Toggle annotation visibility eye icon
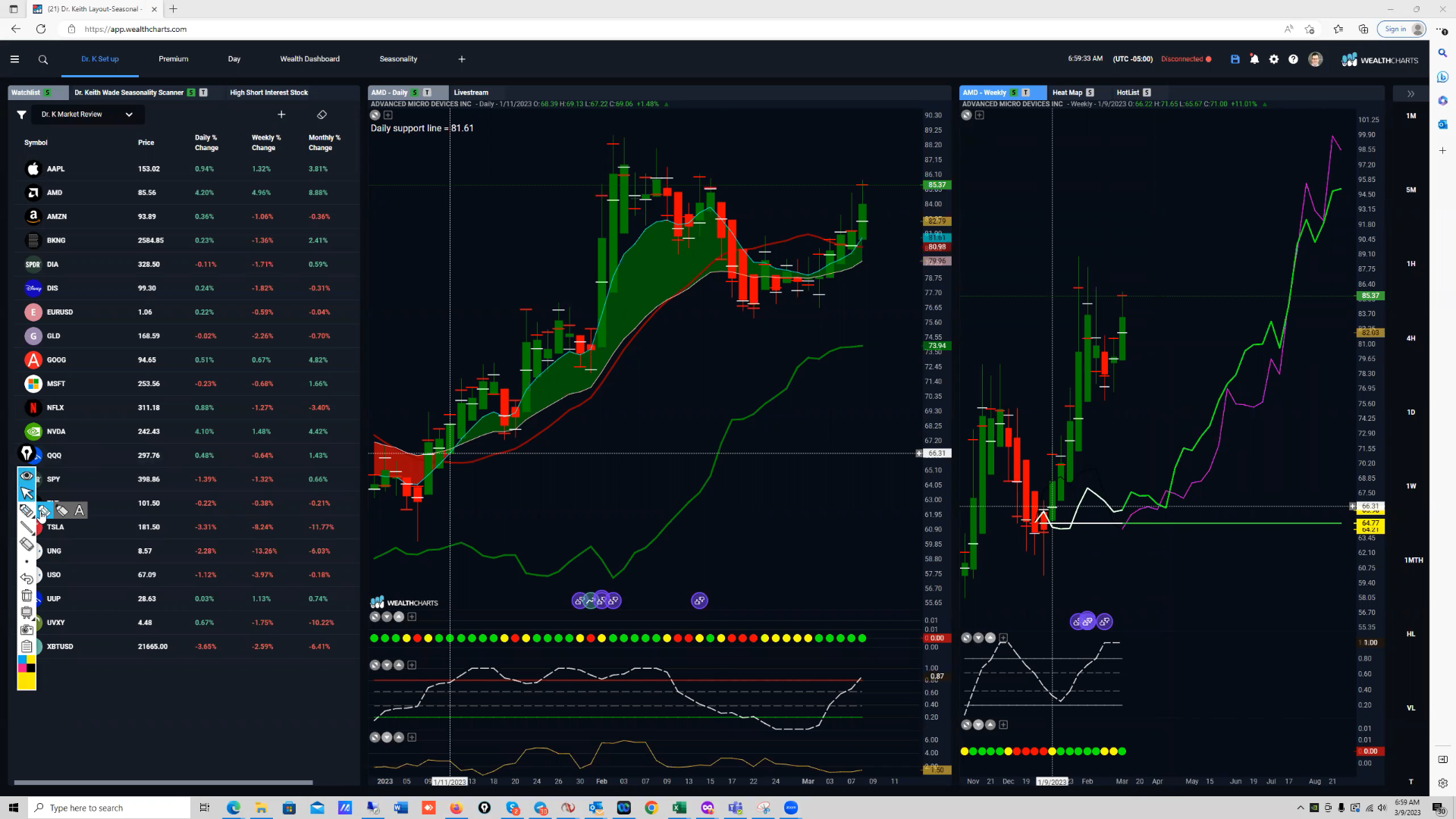This screenshot has height=819, width=1456. coord(27,476)
